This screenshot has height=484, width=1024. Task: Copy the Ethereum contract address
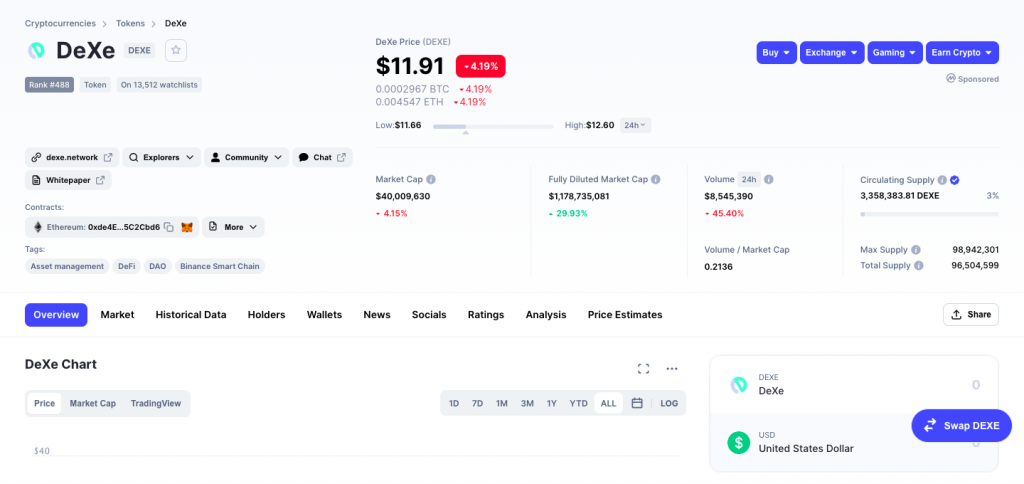168,227
